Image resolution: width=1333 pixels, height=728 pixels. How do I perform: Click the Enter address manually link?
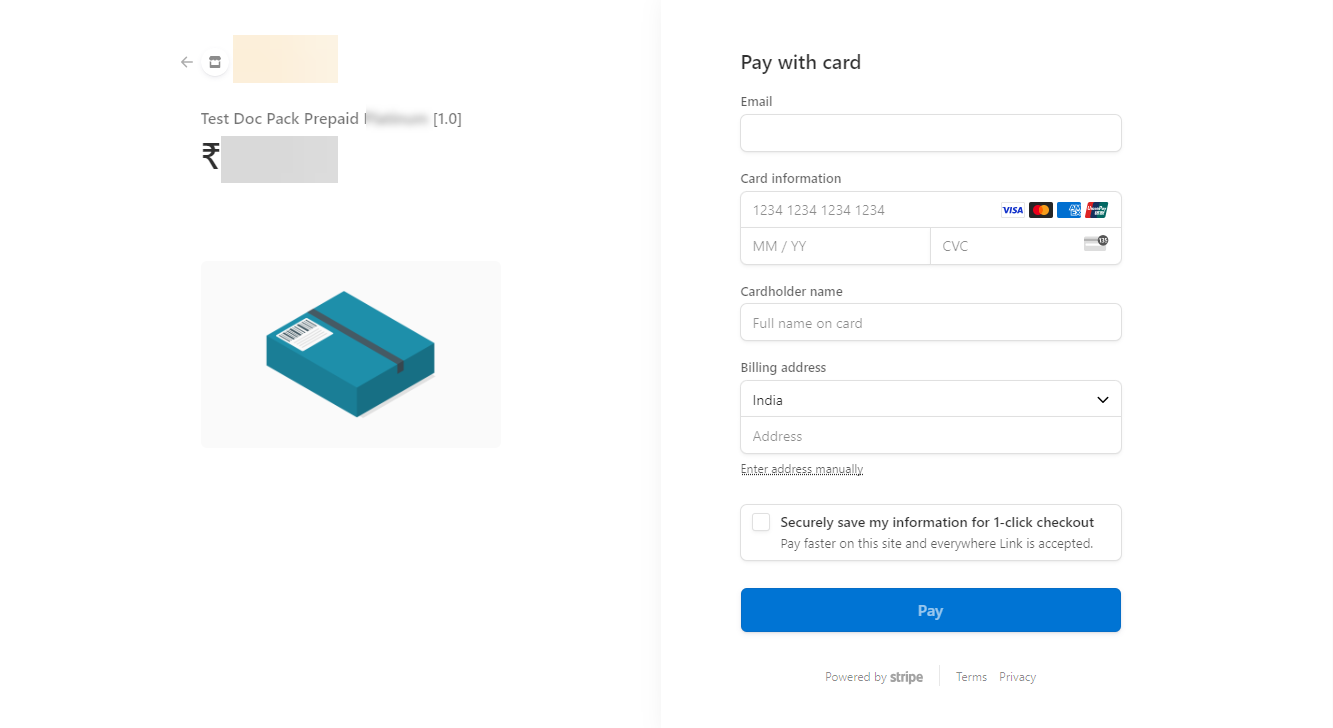point(801,468)
